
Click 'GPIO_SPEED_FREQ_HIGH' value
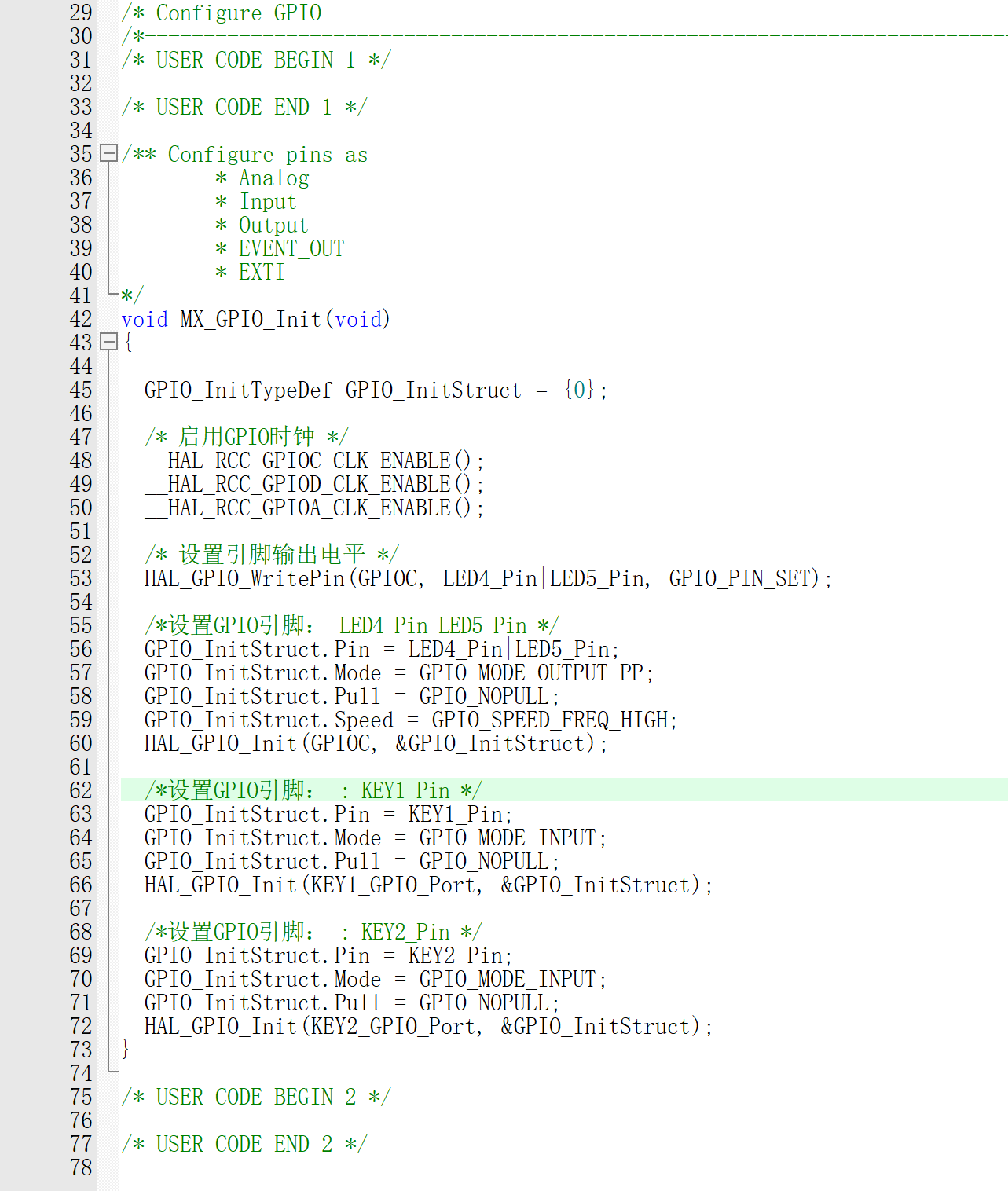(550, 720)
